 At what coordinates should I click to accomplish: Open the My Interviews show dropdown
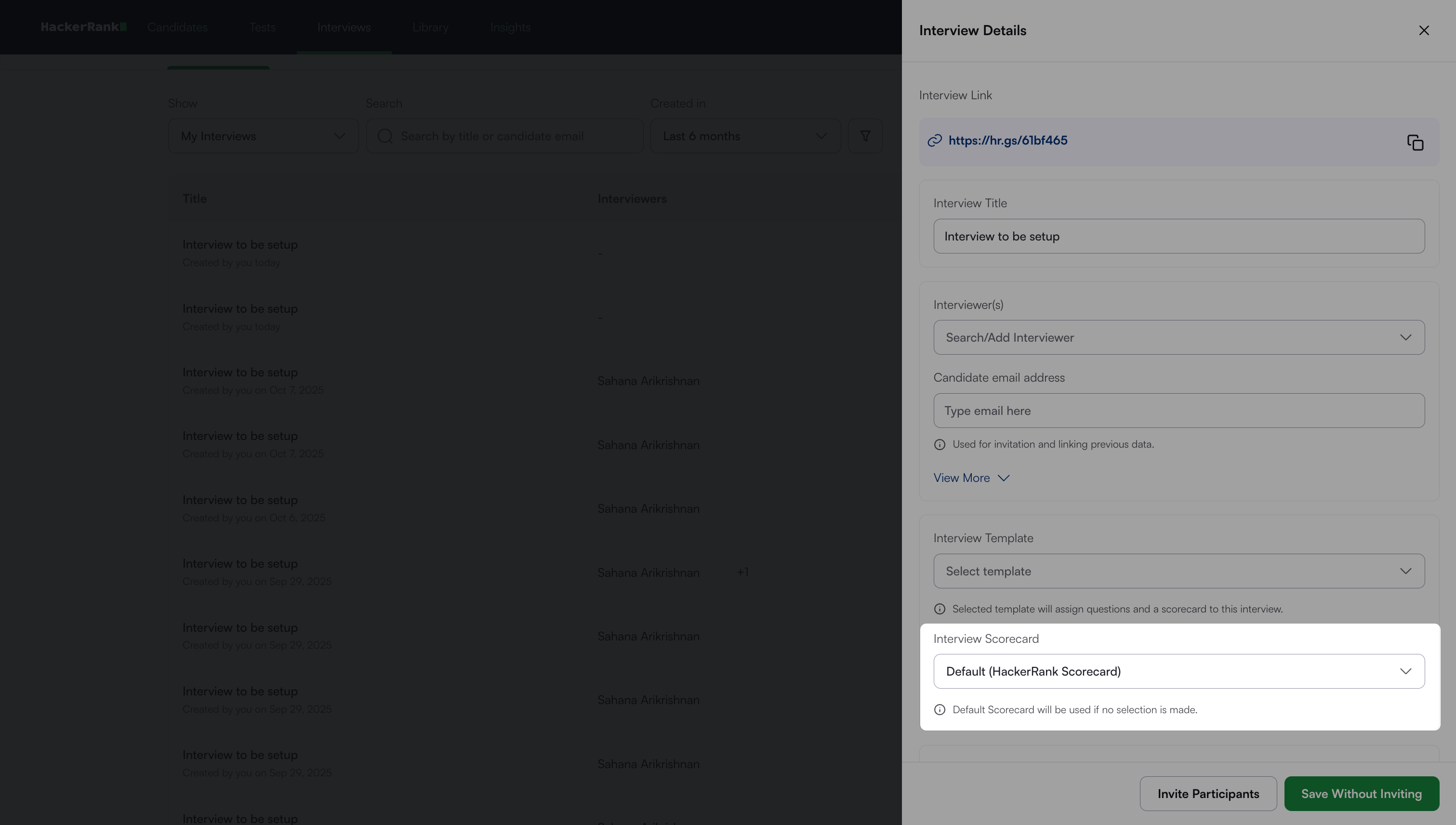(x=263, y=136)
